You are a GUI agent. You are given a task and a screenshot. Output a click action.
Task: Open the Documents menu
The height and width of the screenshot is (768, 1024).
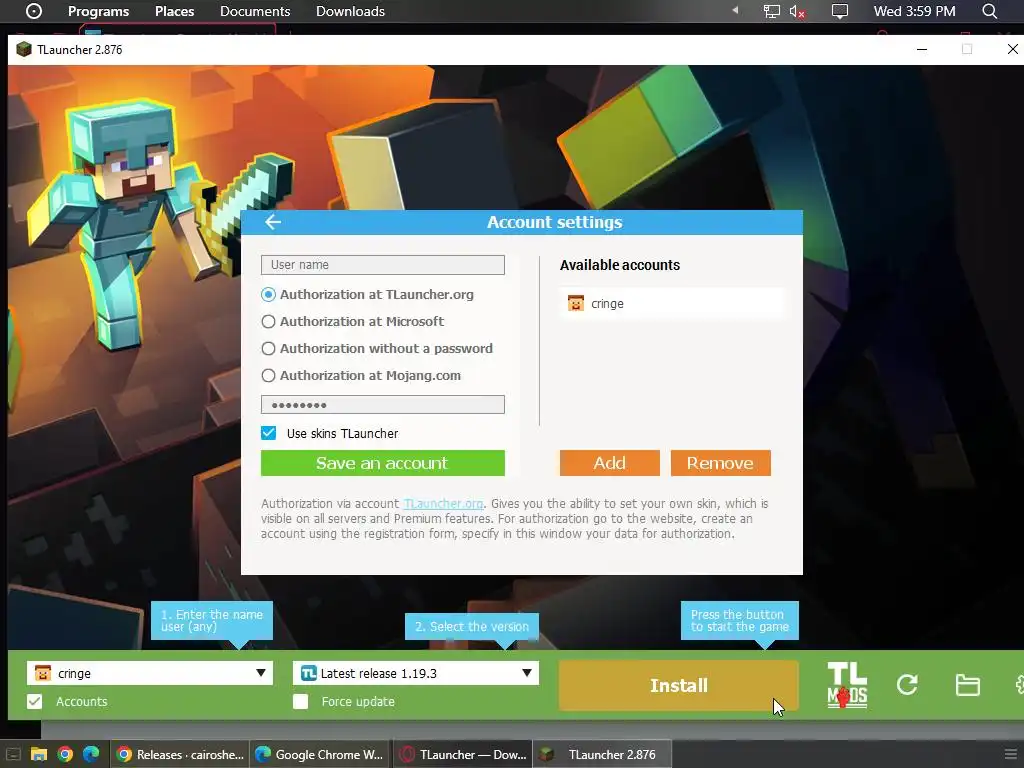255,11
